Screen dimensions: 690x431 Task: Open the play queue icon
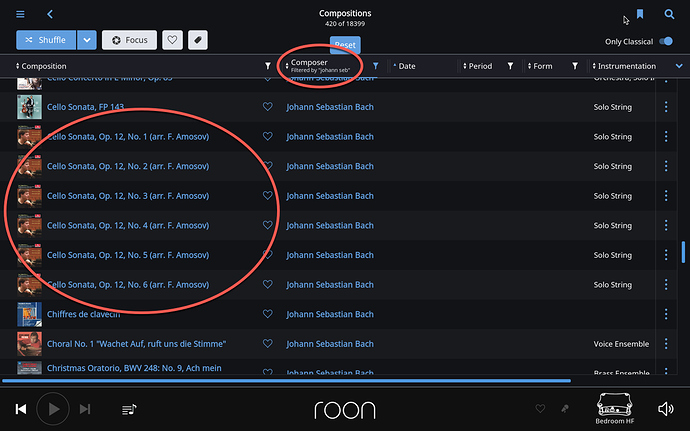[129, 409]
